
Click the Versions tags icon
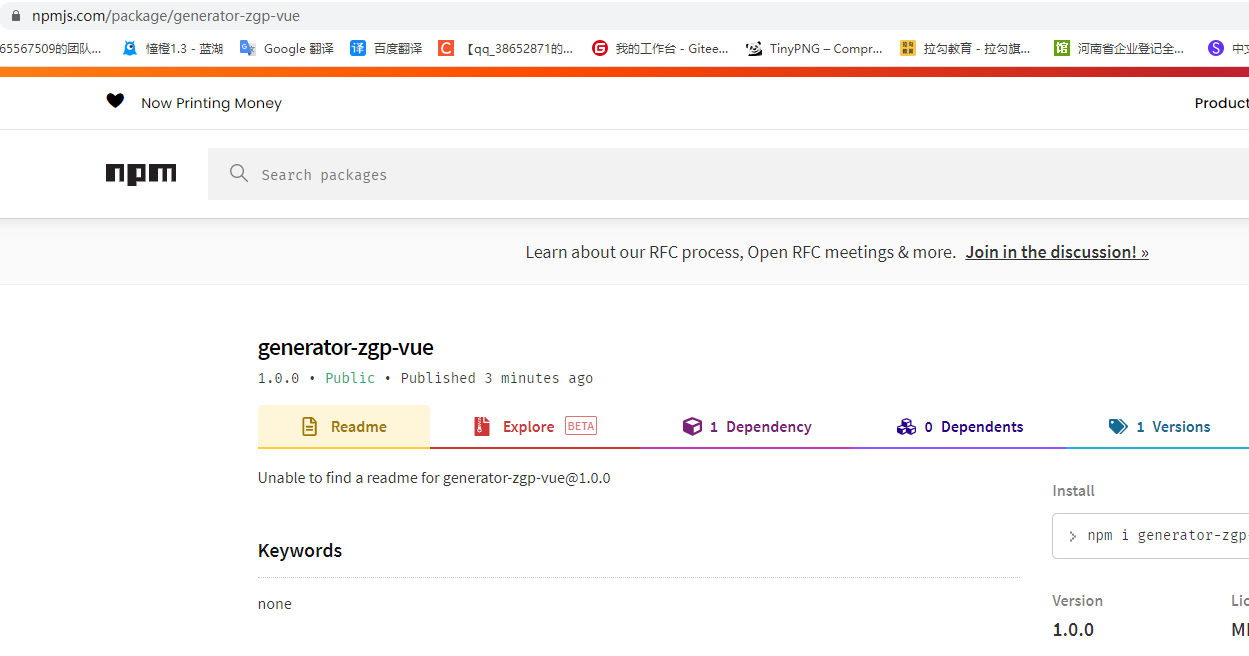tap(1118, 427)
